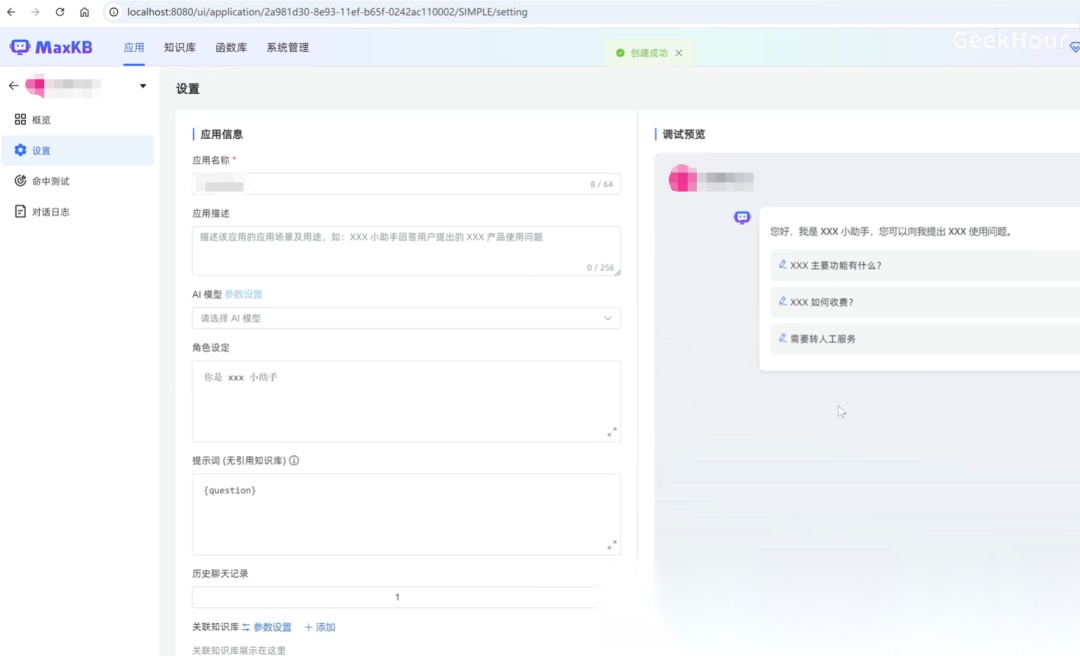This screenshot has width=1080, height=656.
Task: Click the browser home icon
Action: point(84,12)
